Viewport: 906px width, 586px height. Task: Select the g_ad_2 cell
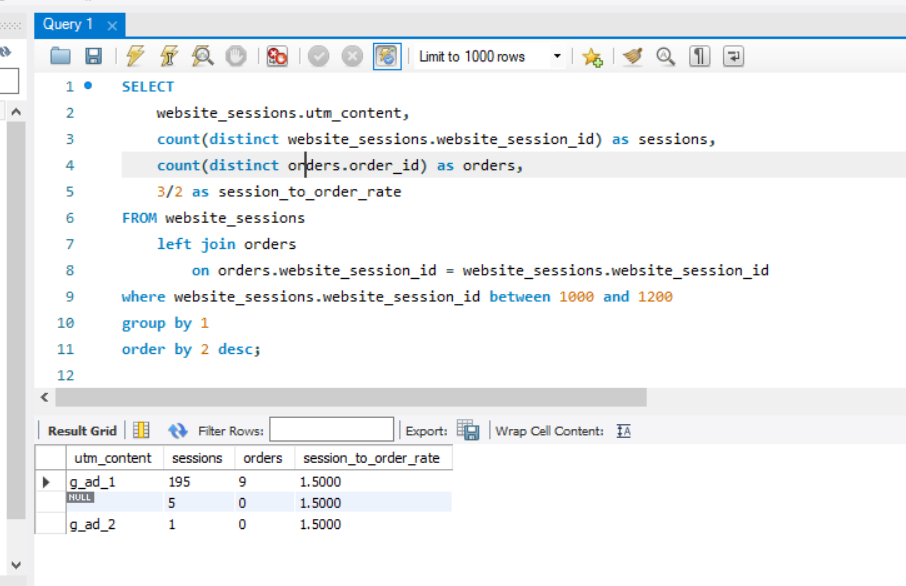(x=114, y=524)
